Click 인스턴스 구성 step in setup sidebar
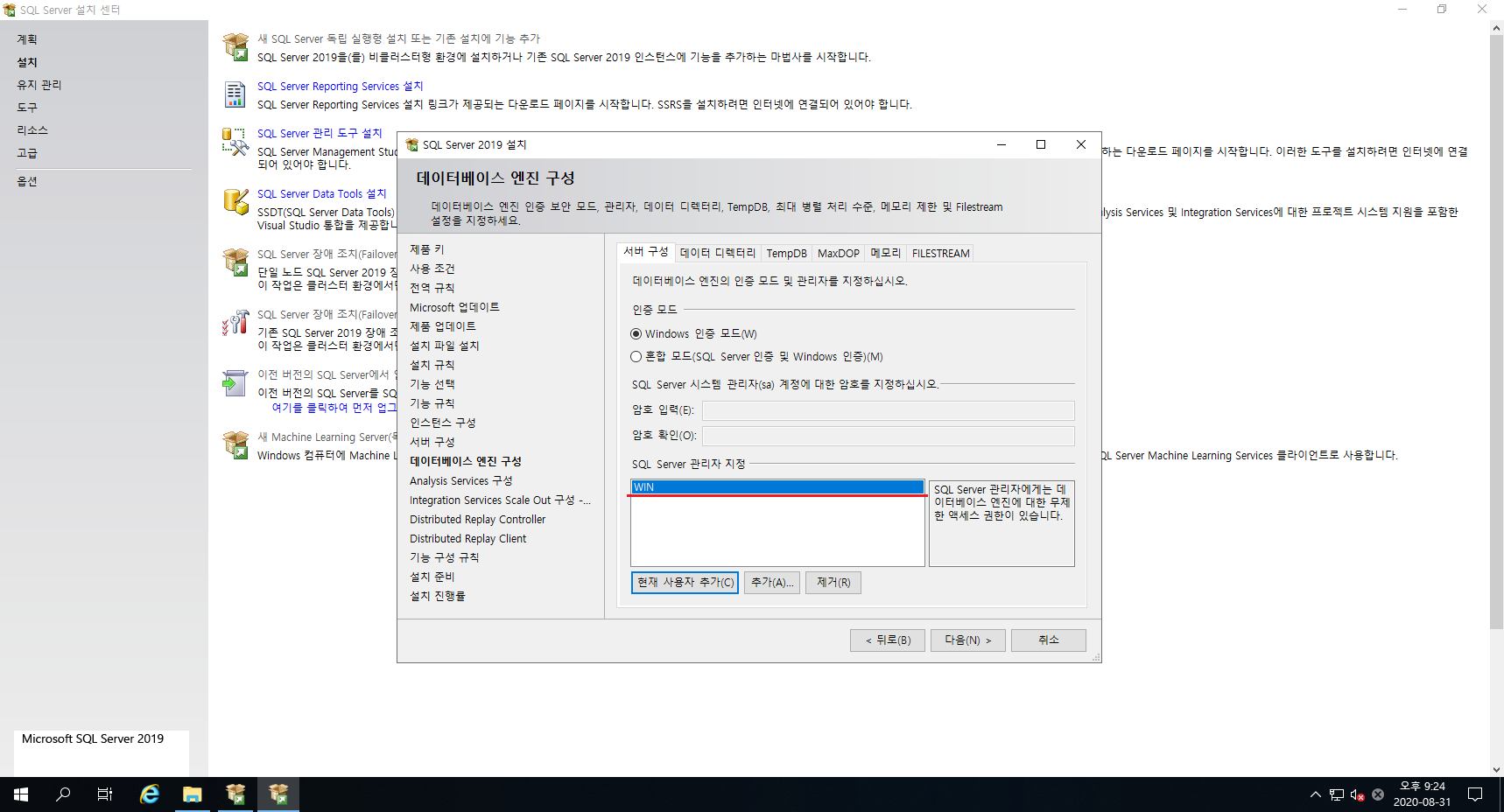 point(443,423)
